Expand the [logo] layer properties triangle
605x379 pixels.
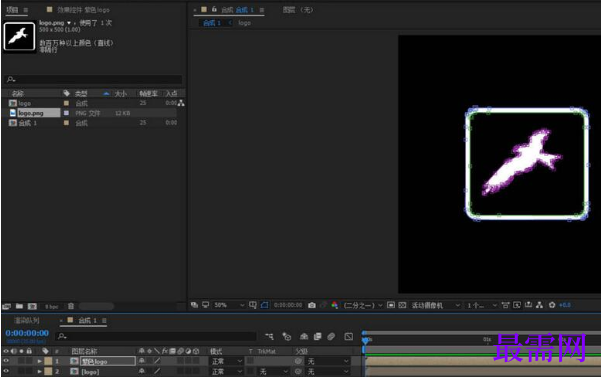pyautogui.click(x=39, y=371)
